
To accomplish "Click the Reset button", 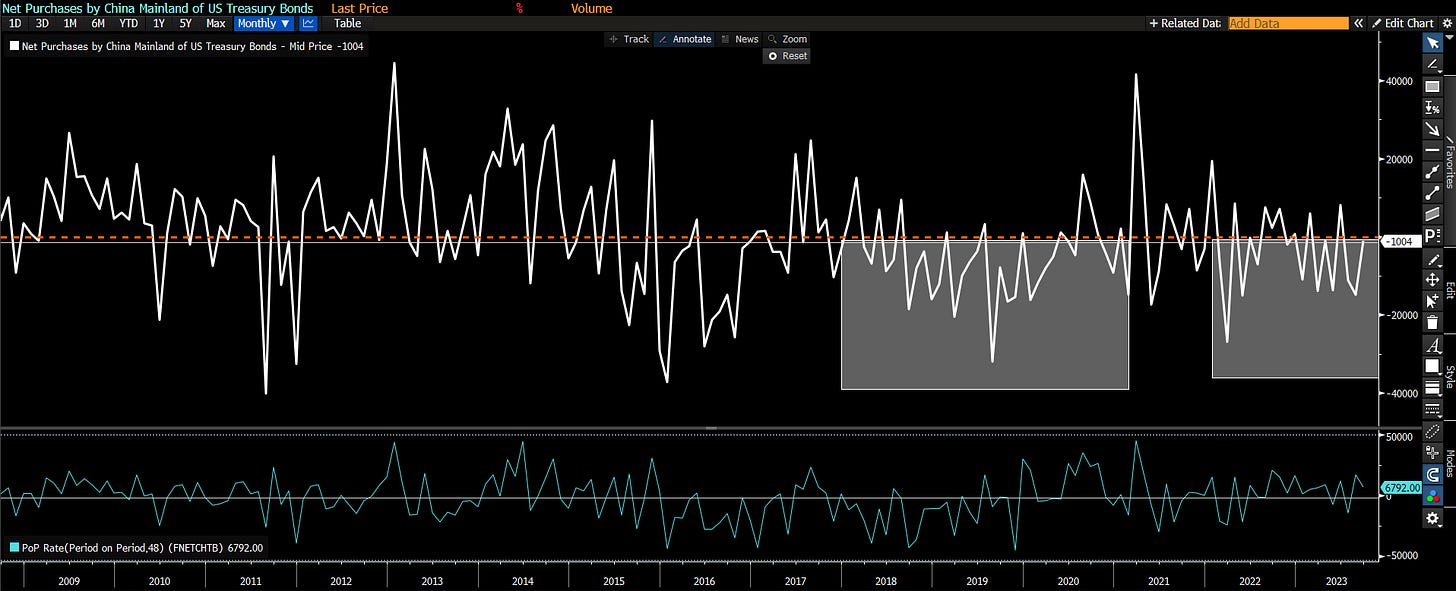I will 787,56.
